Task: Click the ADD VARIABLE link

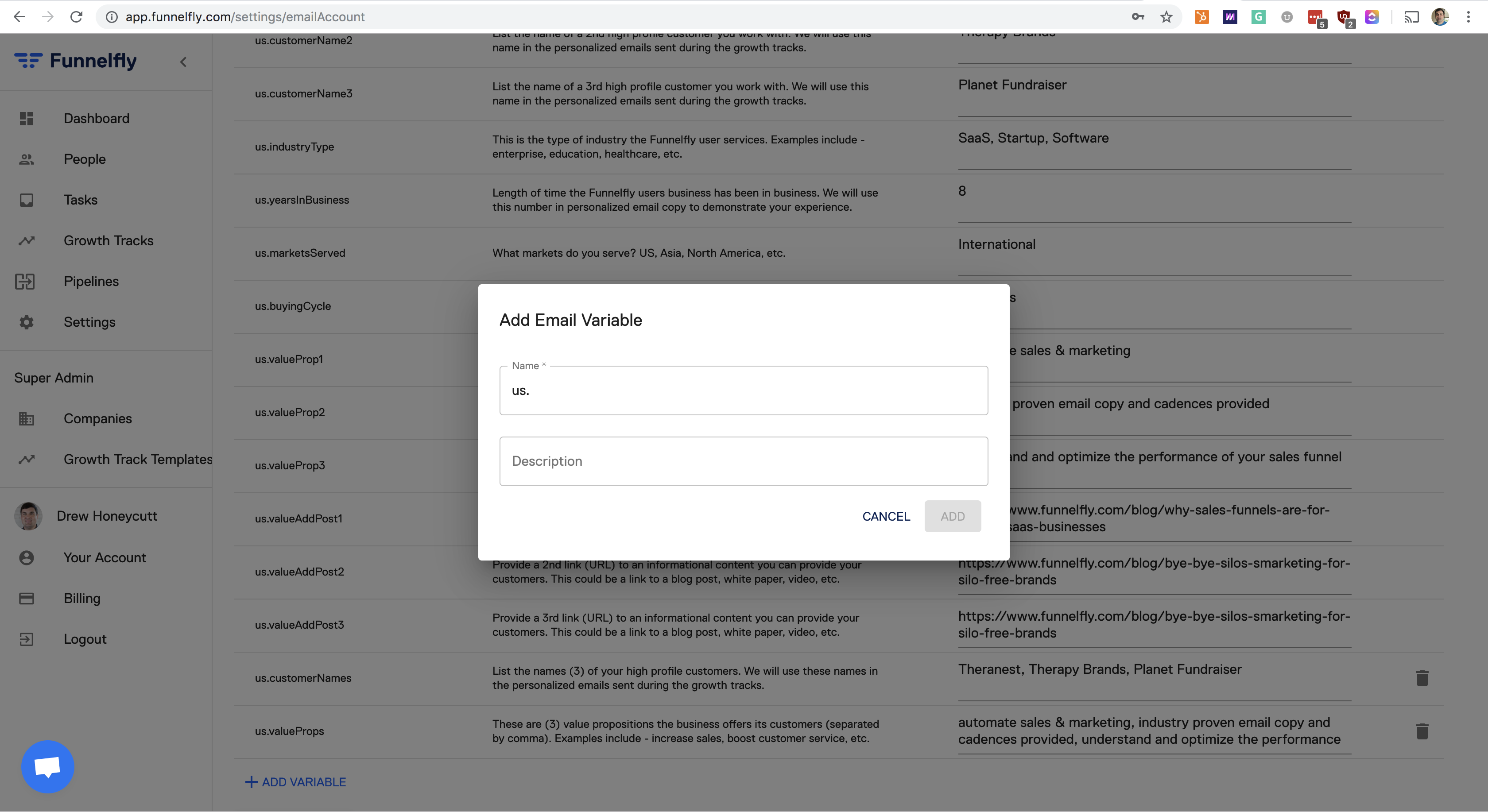Action: click(x=296, y=782)
